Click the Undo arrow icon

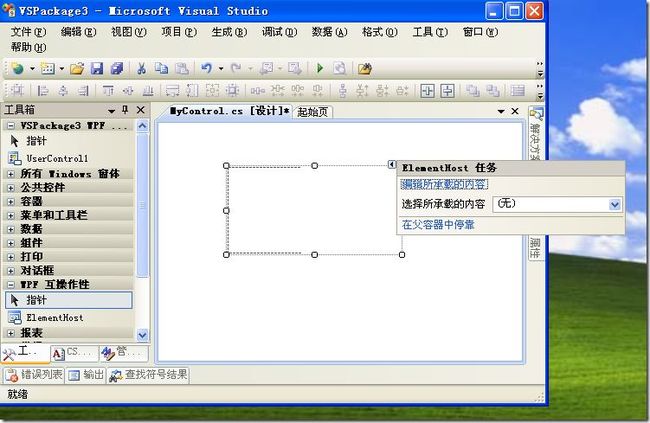point(206,68)
